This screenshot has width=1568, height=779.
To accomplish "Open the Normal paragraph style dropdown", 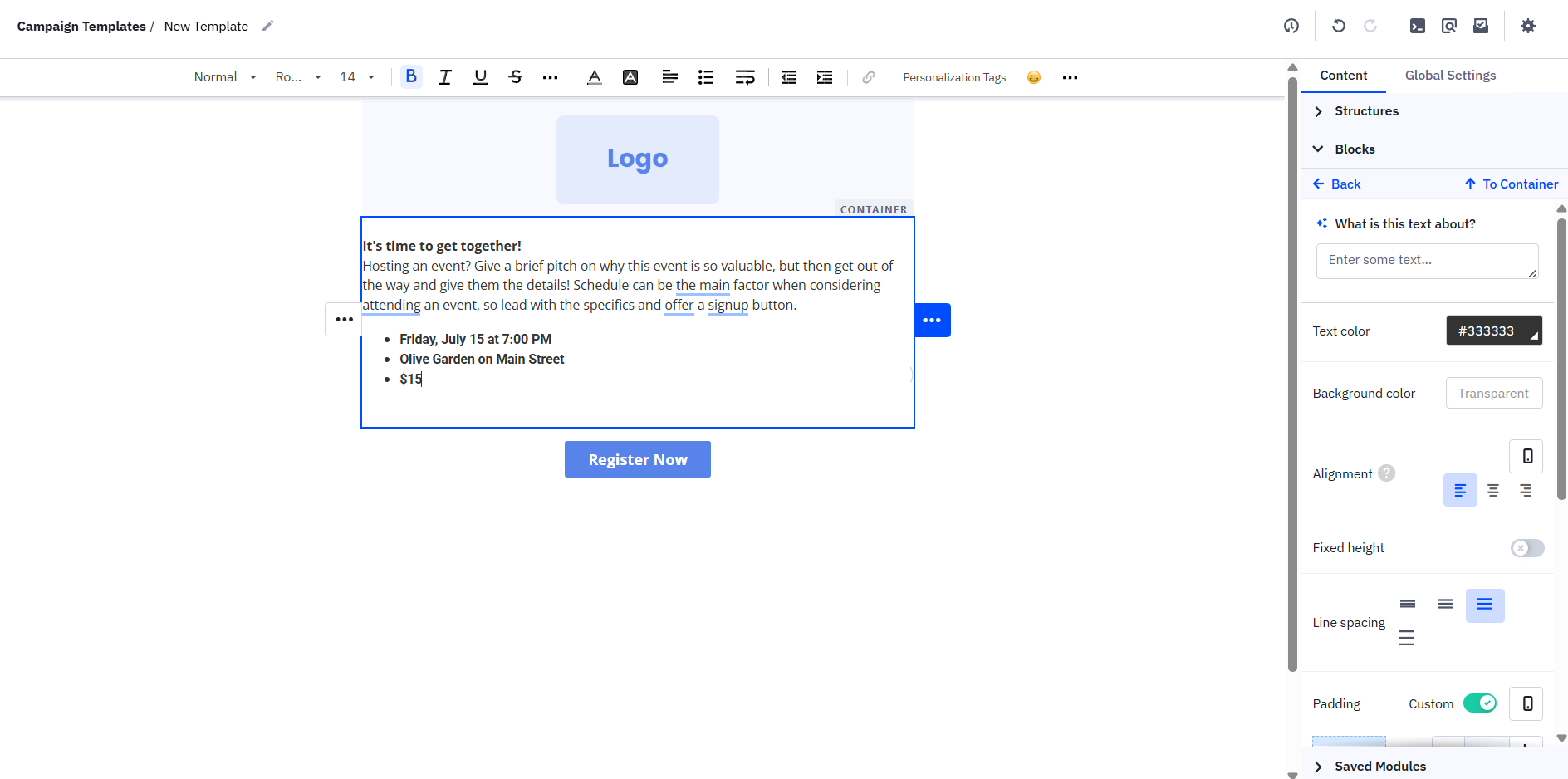I will click(x=225, y=77).
